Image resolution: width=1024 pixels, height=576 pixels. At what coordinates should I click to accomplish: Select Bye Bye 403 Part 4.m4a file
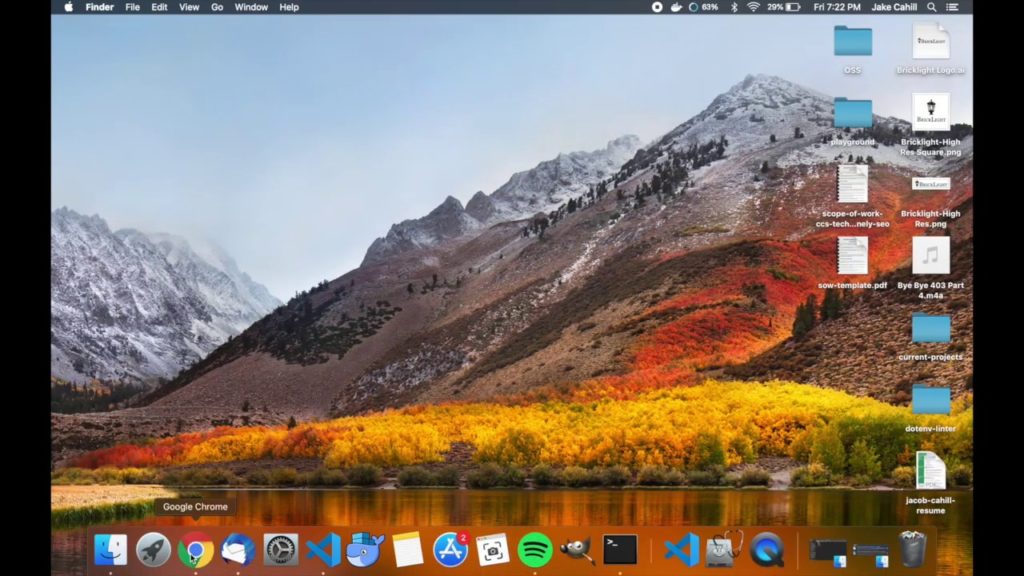tap(931, 268)
